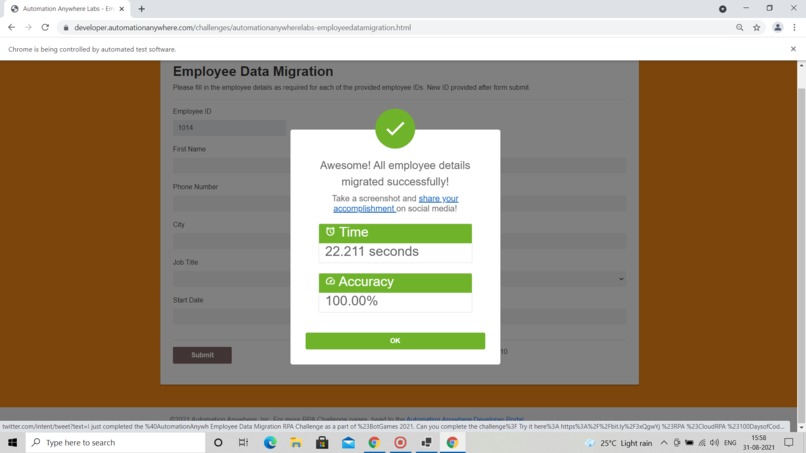Open the weather widget showing 25°C Light rain
This screenshot has width=806, height=453.
click(619, 443)
